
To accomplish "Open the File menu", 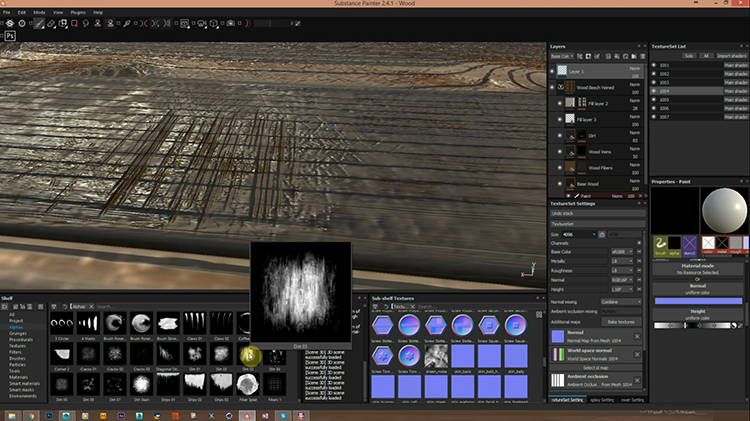I will point(7,12).
